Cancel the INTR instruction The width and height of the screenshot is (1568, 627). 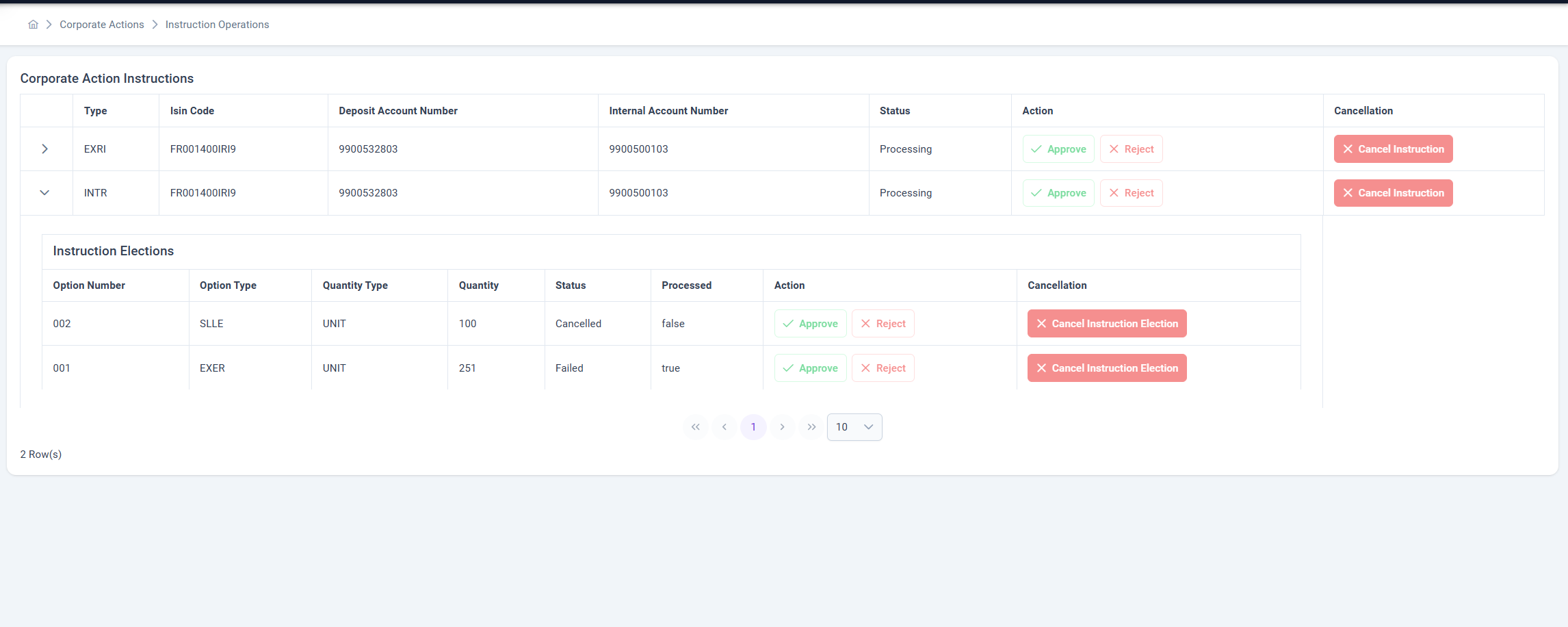point(1393,192)
